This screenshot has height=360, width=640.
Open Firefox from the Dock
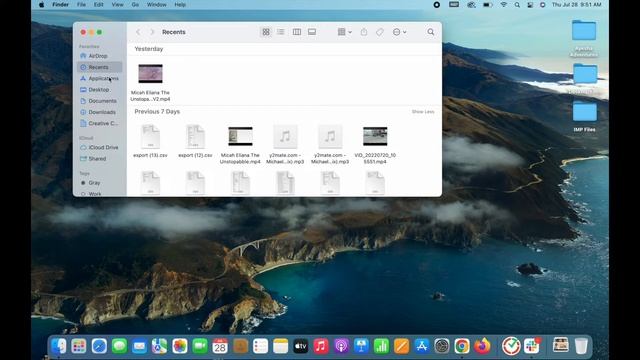[x=482, y=346]
